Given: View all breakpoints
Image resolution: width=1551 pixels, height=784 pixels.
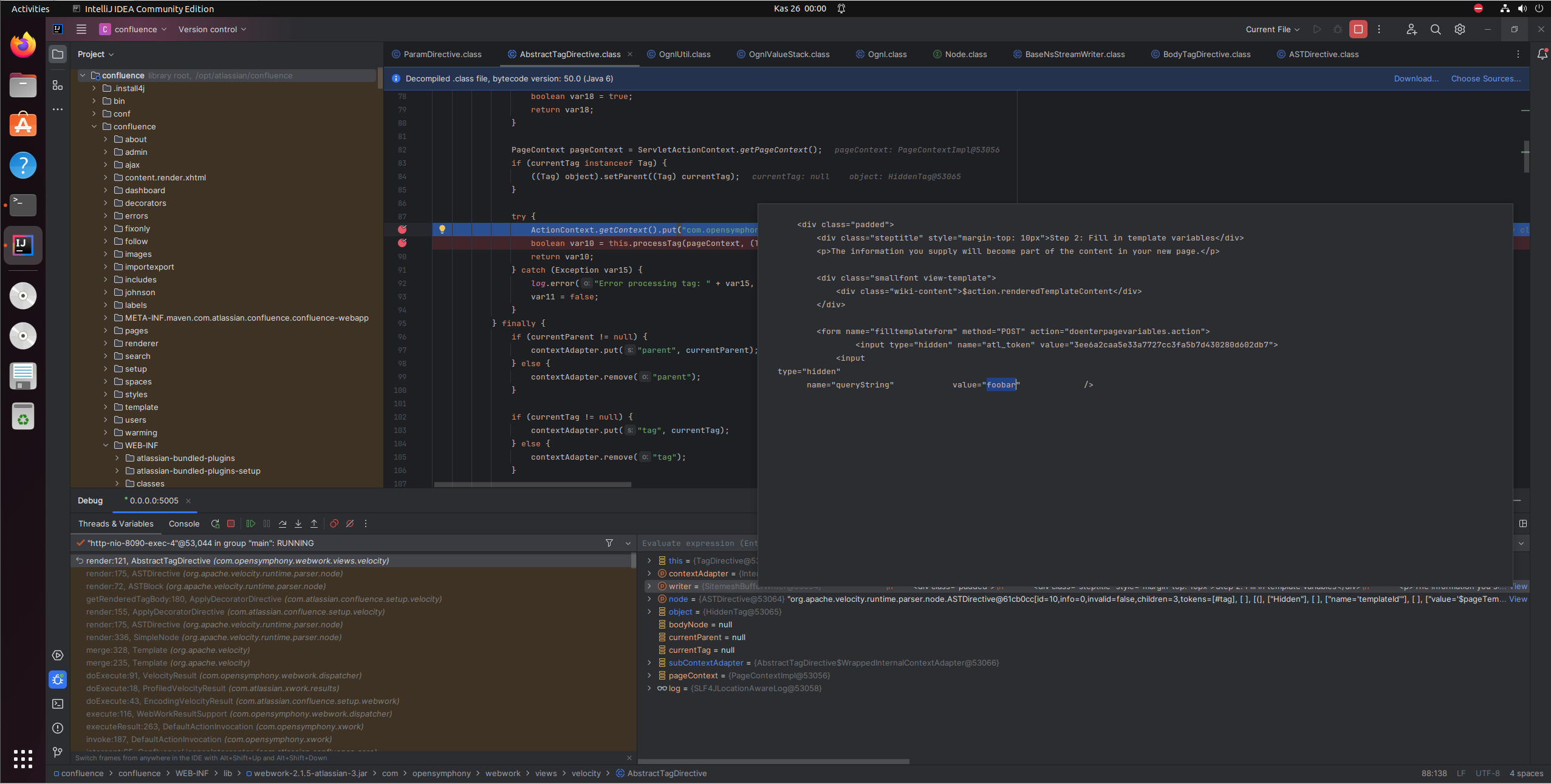Looking at the screenshot, I should click(x=334, y=523).
